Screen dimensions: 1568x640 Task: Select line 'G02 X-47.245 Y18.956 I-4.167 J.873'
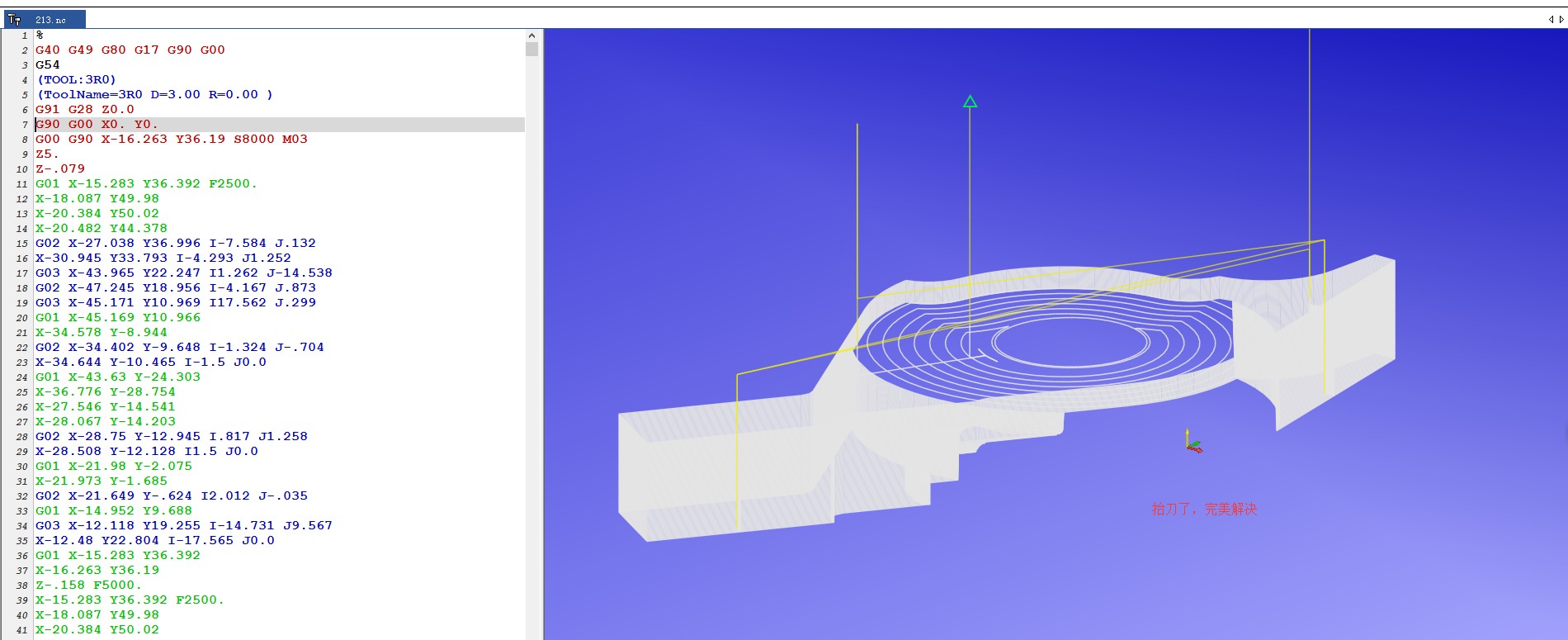(176, 287)
